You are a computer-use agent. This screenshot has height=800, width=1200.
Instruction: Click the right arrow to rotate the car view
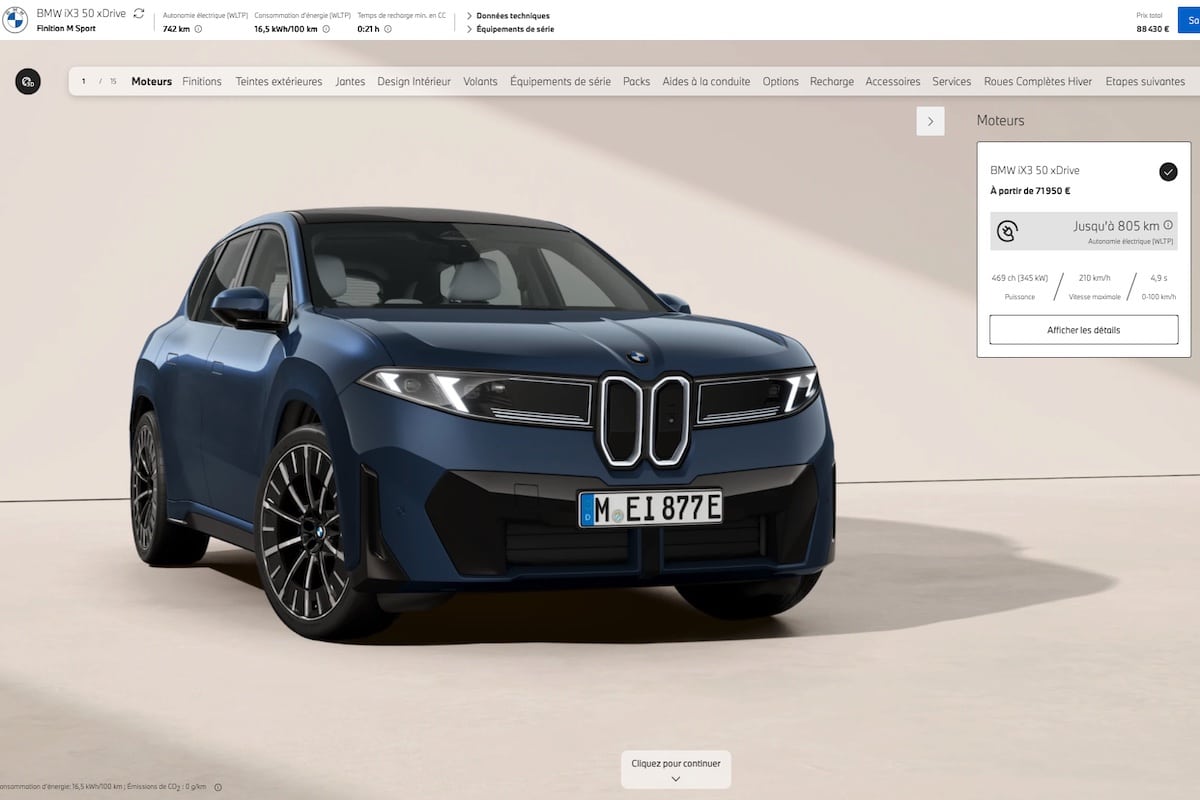coord(930,120)
